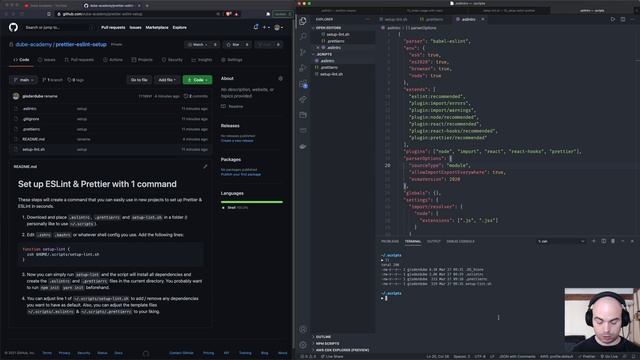Switch to the repo Pull requests tab

tap(79, 60)
